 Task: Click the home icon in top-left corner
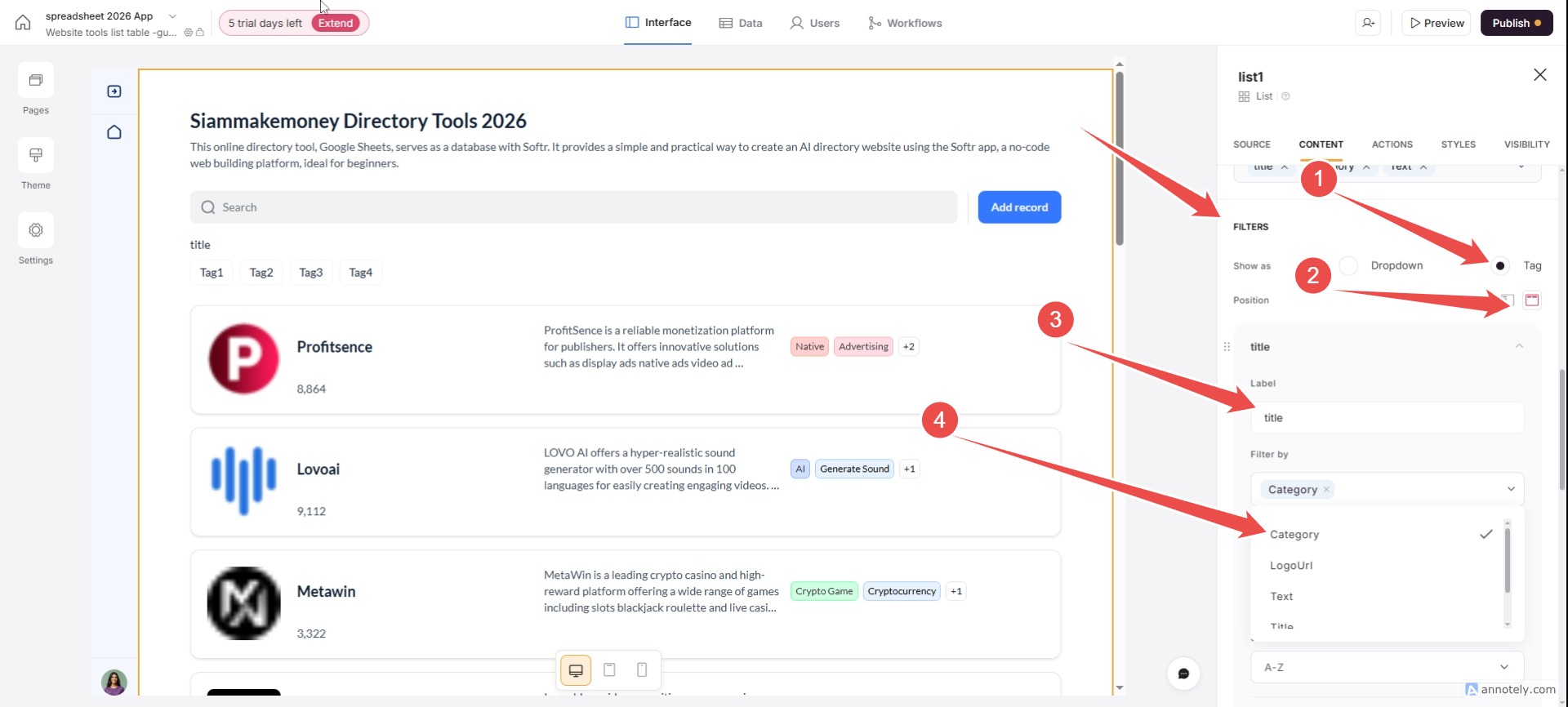[x=23, y=23]
